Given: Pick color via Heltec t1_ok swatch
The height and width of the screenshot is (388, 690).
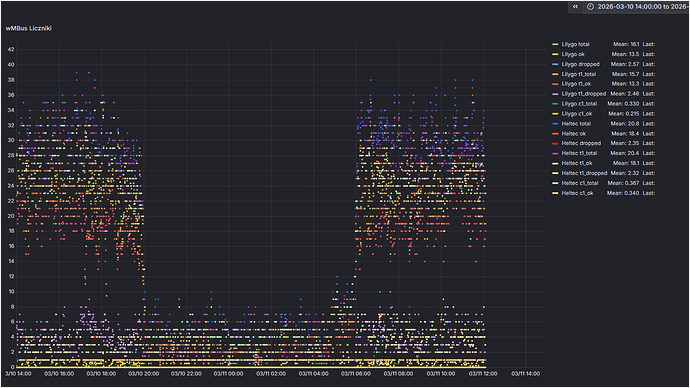Looking at the screenshot, I should tap(555, 163).
